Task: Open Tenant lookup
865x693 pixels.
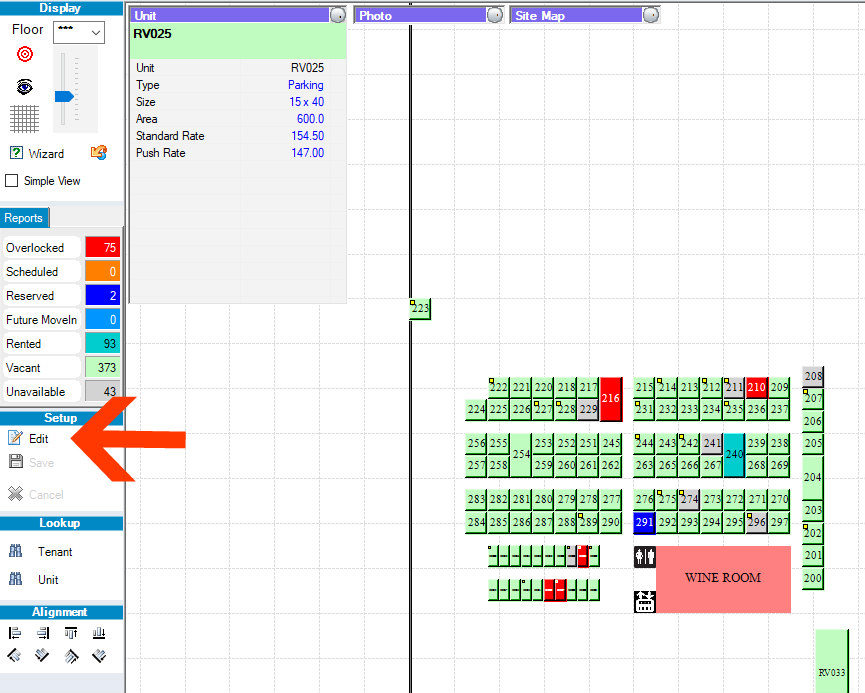Action: pyautogui.click(x=41, y=551)
